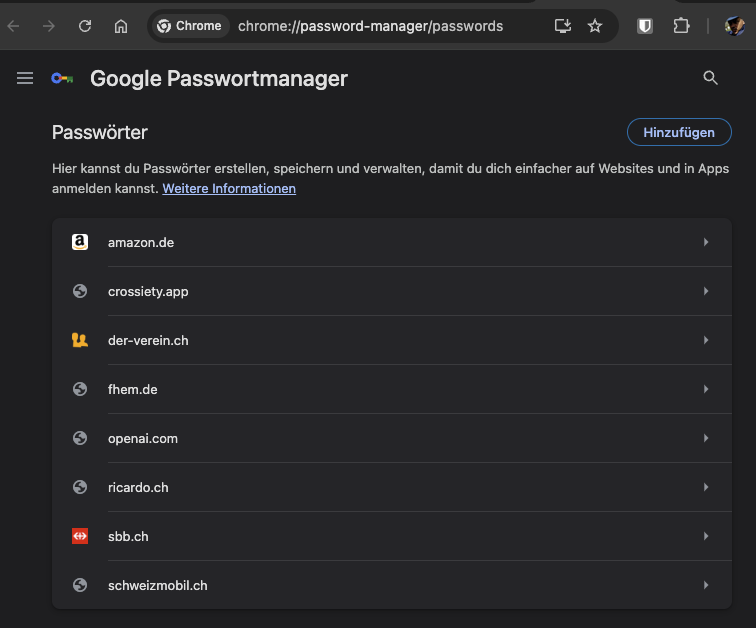Open the der-verein.ch password entry
Image resolution: width=756 pixels, height=628 pixels.
[x=392, y=340]
